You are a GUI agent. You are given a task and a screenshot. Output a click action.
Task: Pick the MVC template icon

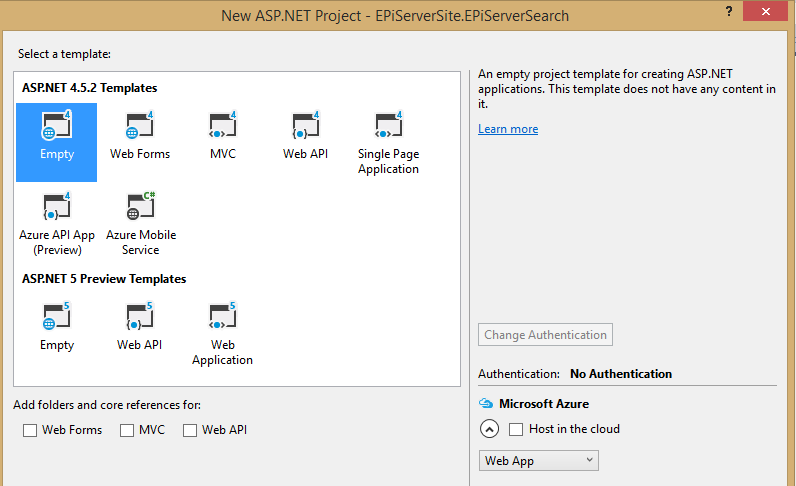(x=223, y=125)
